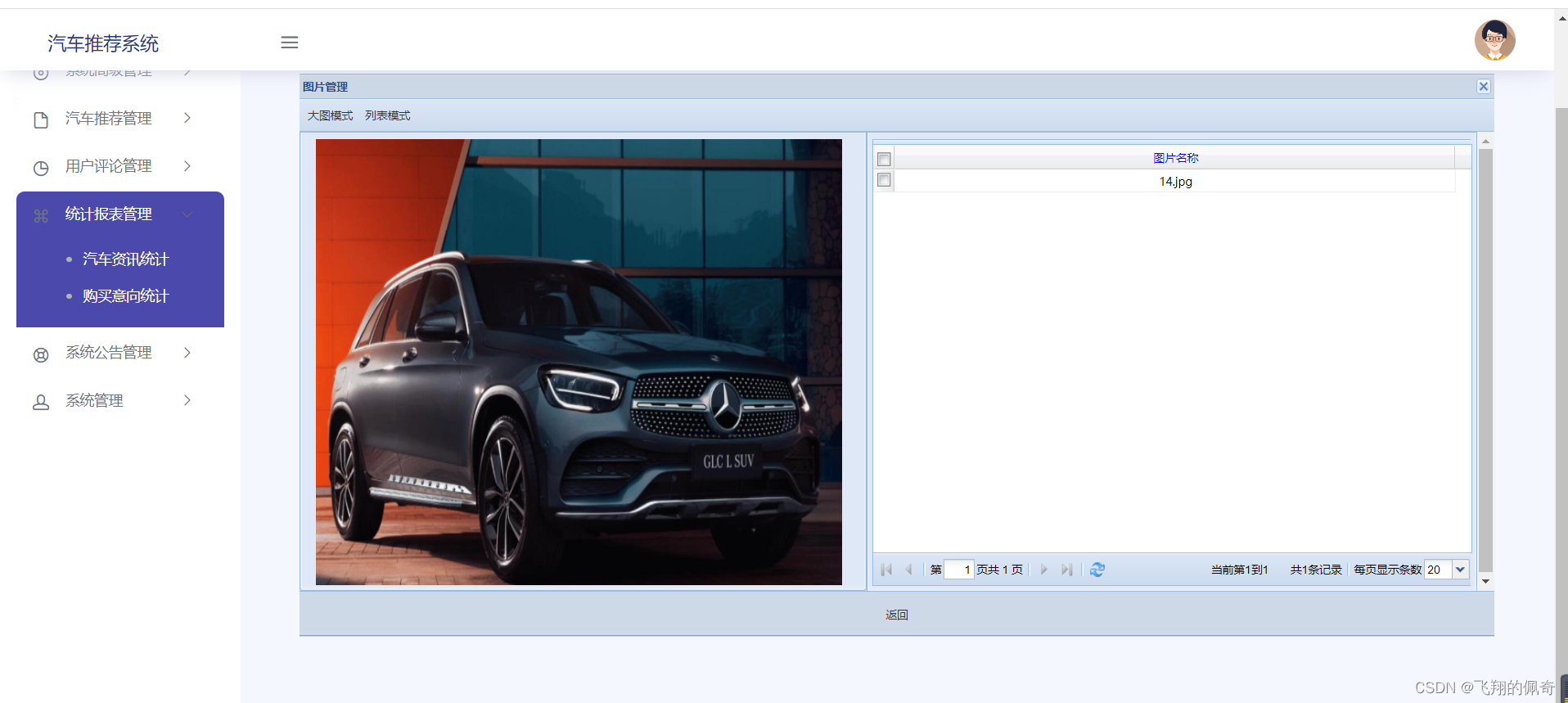Click the panel scrollbar up arrow
This screenshot has width=1568, height=703.
pyautogui.click(x=1485, y=142)
